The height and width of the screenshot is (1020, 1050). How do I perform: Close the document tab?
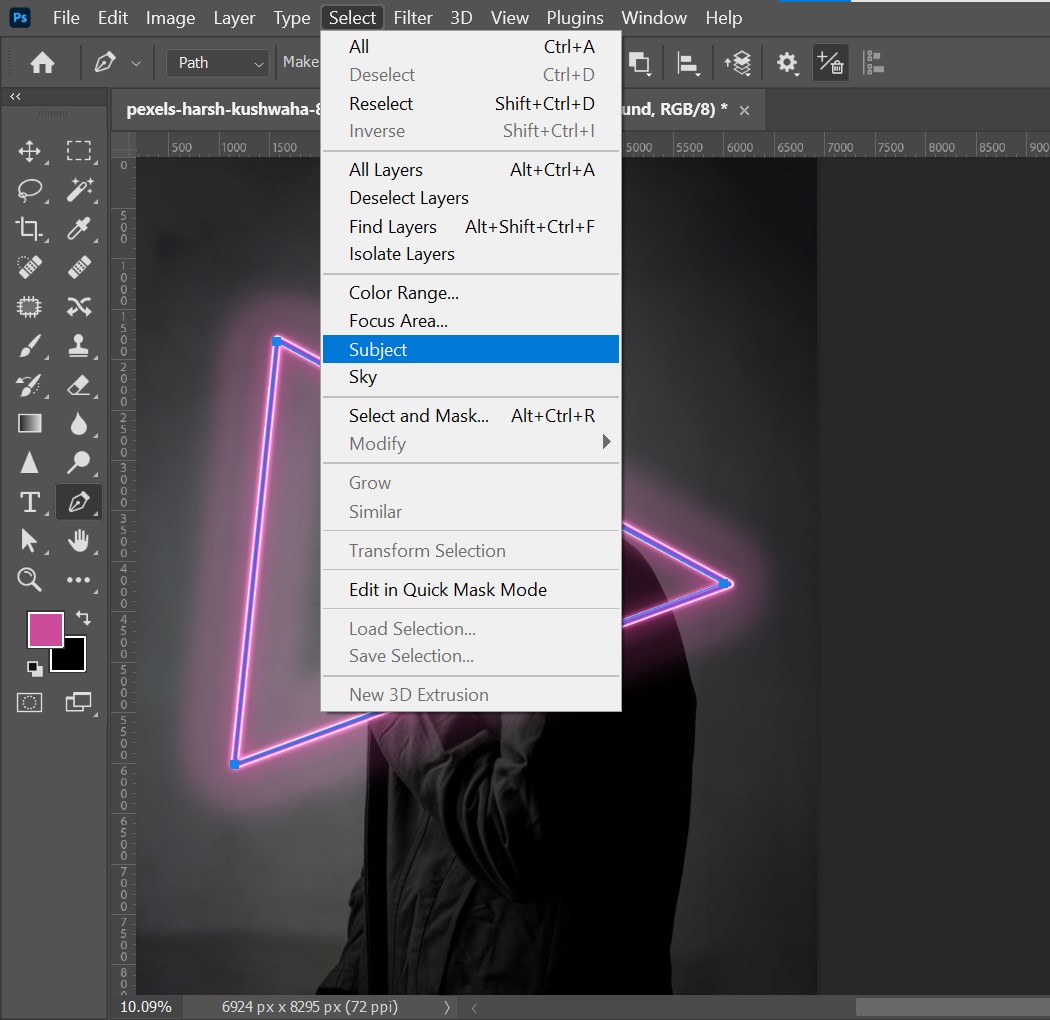point(744,111)
